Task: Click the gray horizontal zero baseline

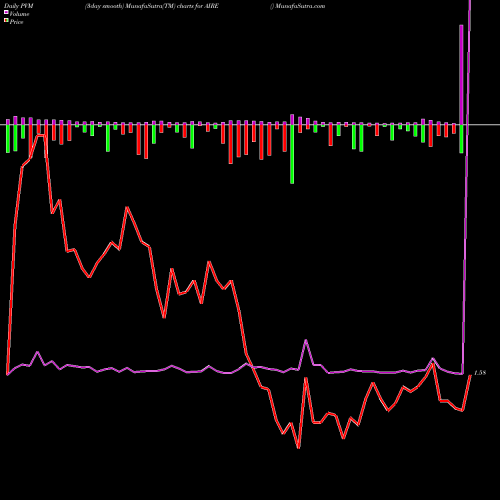Action: point(250,125)
